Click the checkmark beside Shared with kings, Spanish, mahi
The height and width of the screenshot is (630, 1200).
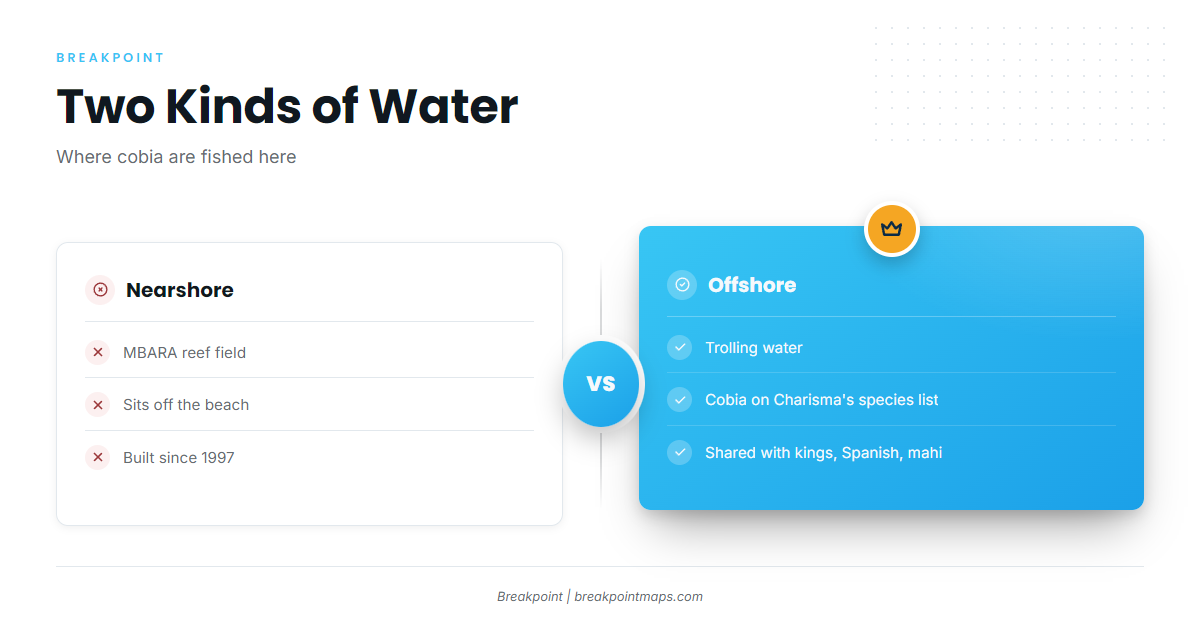680,453
